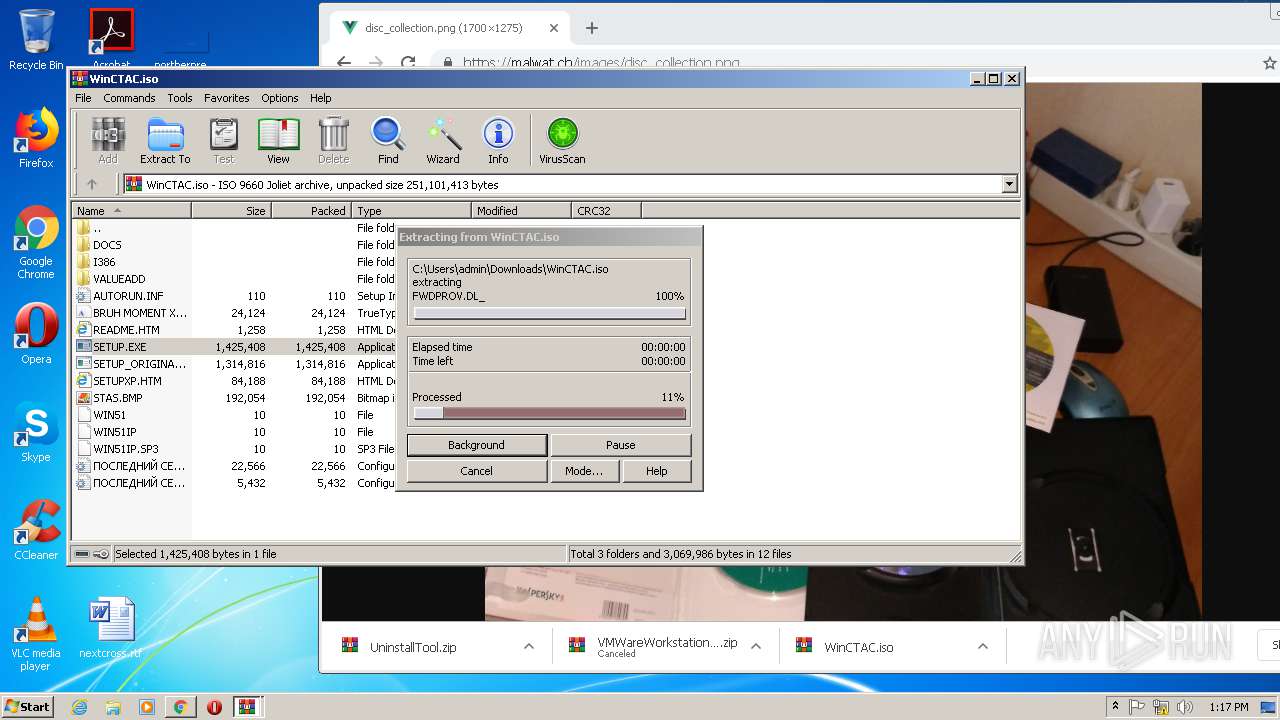Select WIN51IP.SP3 file
The image size is (1280, 720).
click(125, 449)
